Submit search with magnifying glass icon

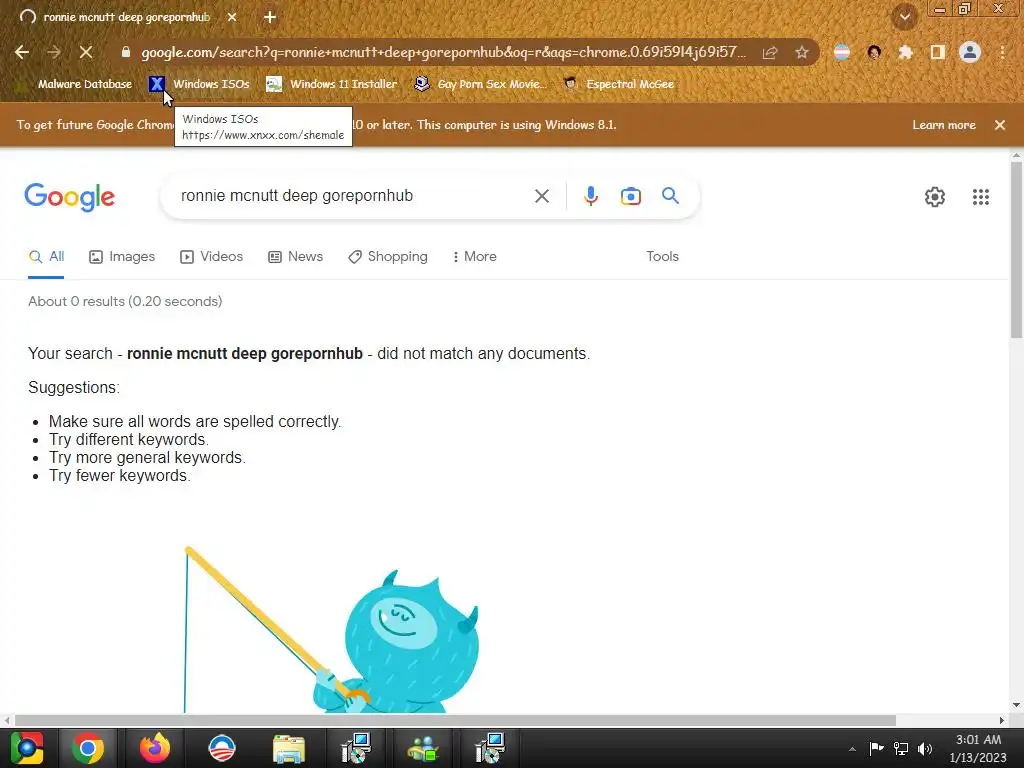[x=670, y=195]
